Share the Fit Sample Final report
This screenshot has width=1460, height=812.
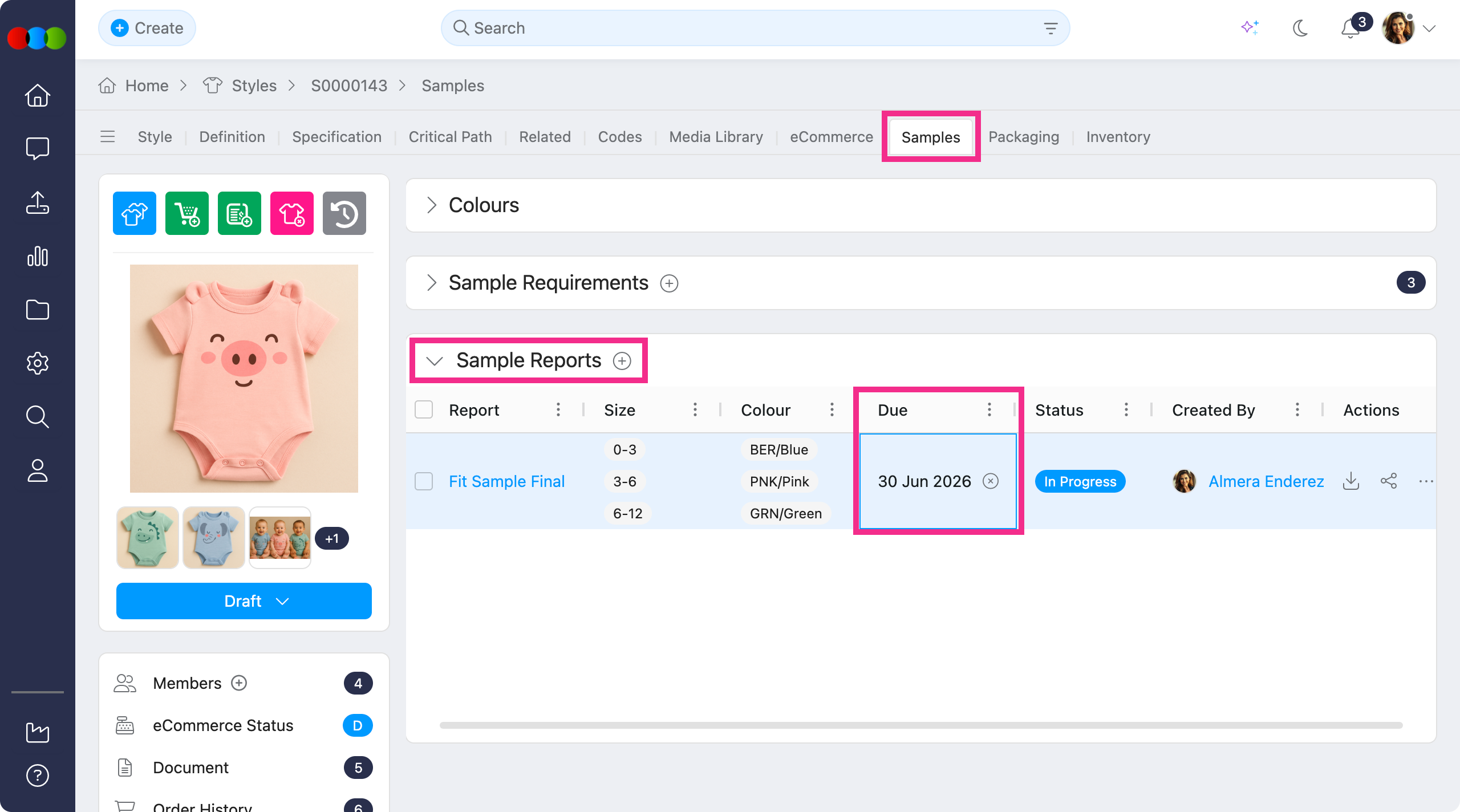1389,481
